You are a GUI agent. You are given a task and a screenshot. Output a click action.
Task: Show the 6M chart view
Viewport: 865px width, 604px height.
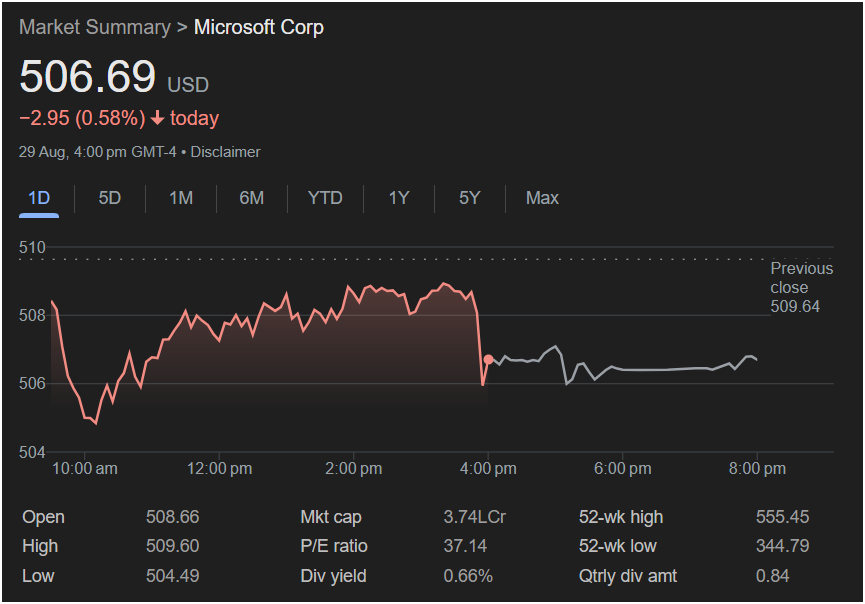coord(252,198)
